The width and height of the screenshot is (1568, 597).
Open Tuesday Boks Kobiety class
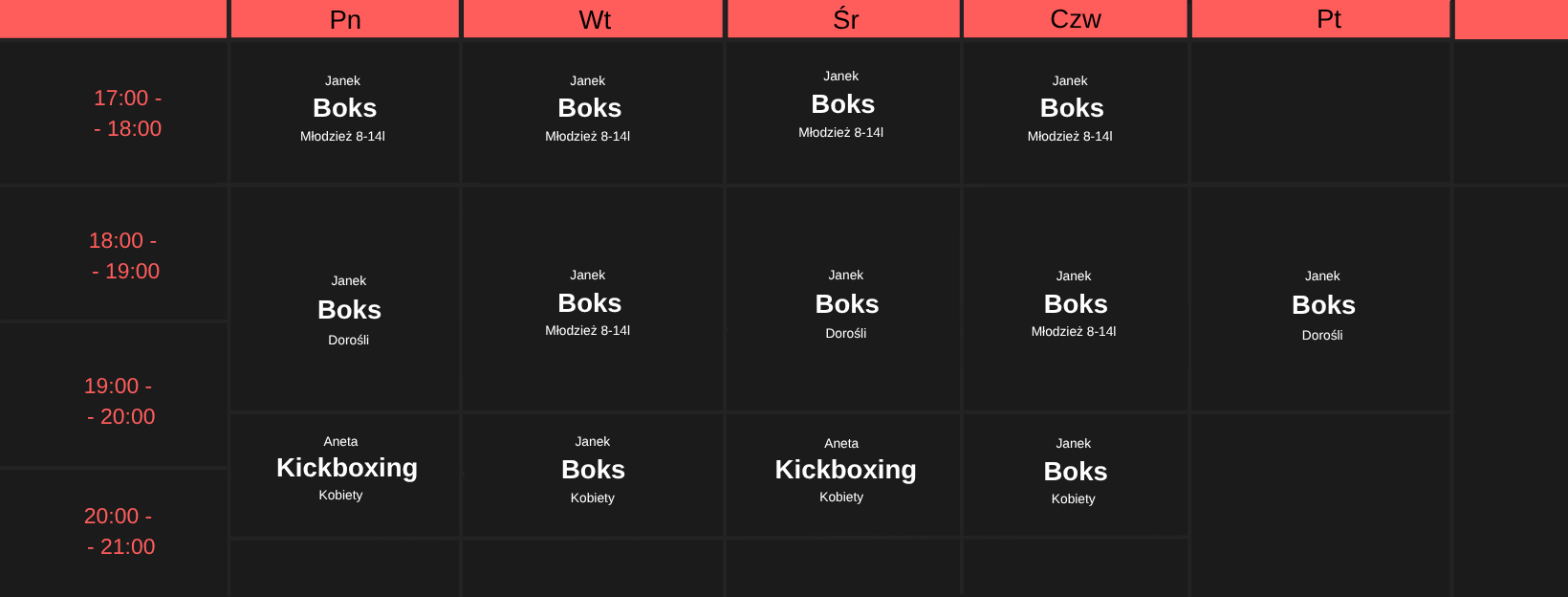click(593, 475)
